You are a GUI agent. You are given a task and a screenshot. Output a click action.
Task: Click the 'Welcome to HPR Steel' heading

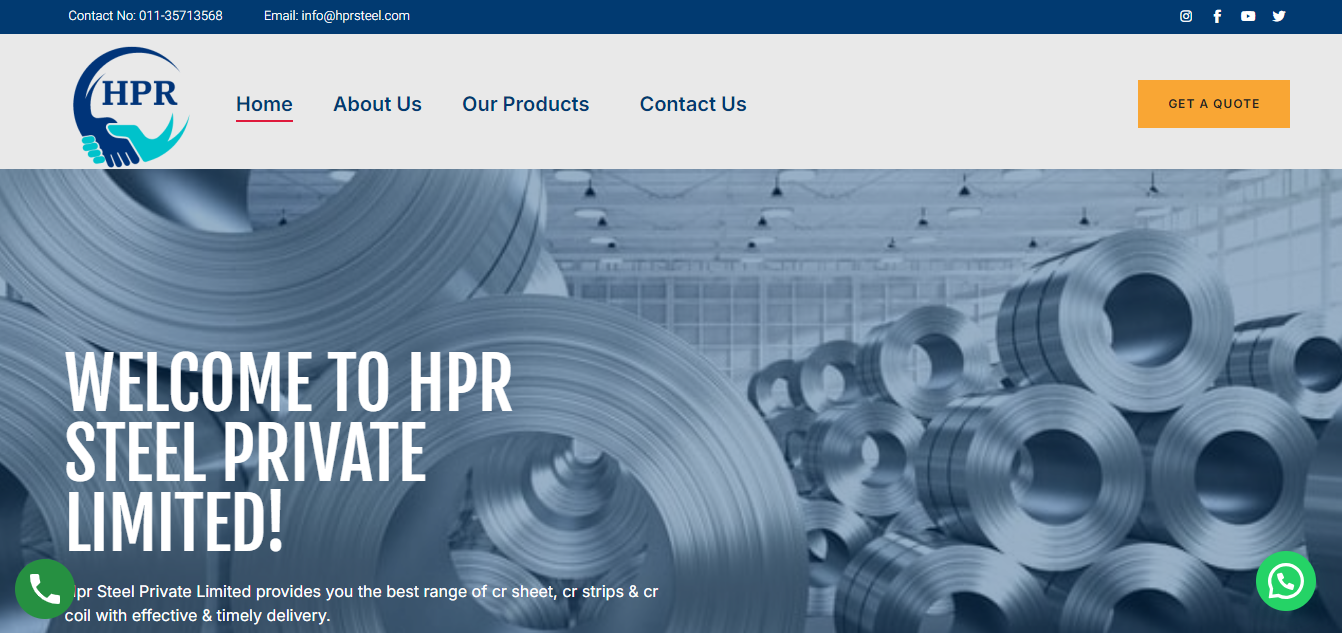[288, 452]
